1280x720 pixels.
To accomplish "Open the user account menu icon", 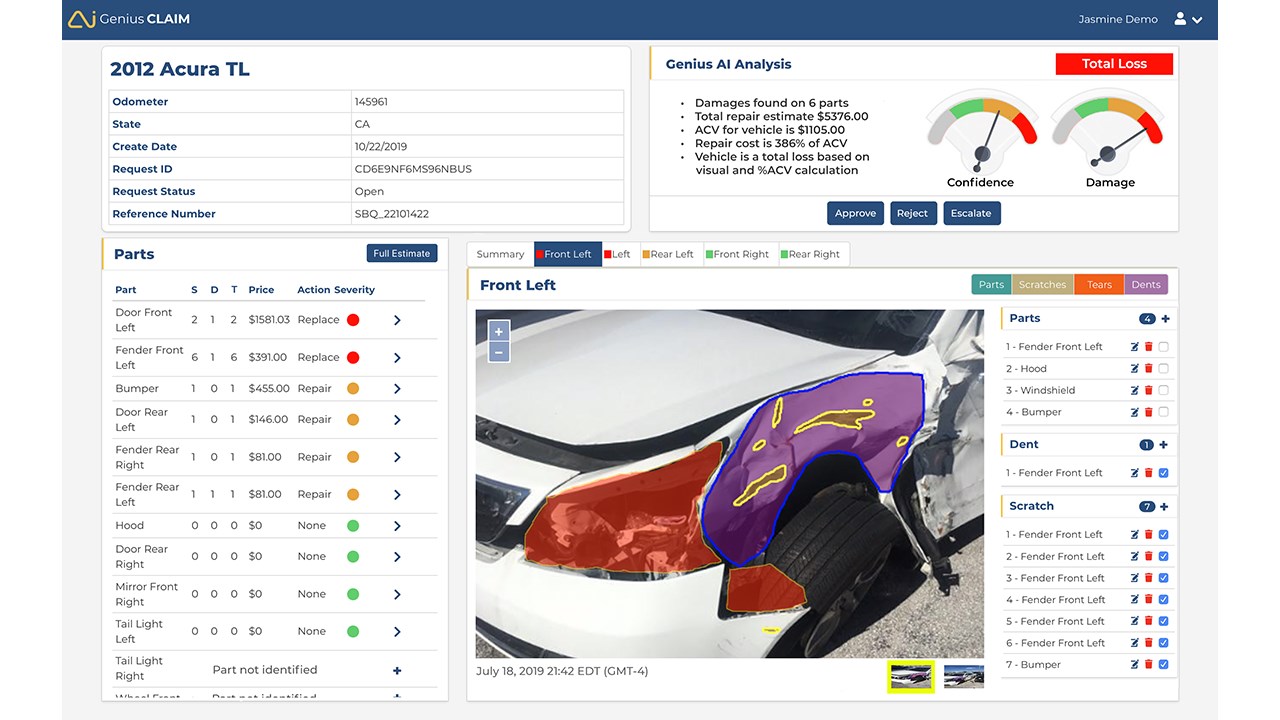I will tap(1188, 19).
